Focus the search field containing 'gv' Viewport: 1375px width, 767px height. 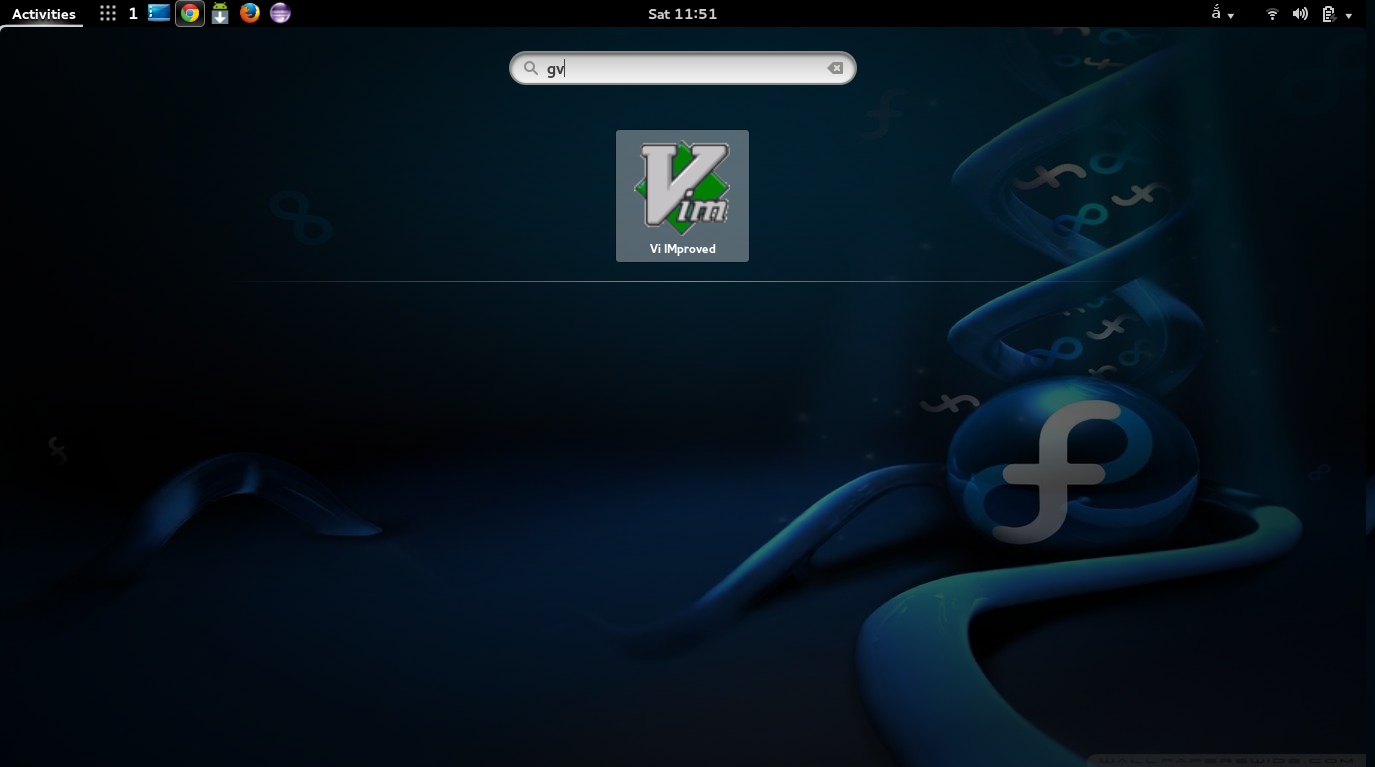[x=683, y=68]
